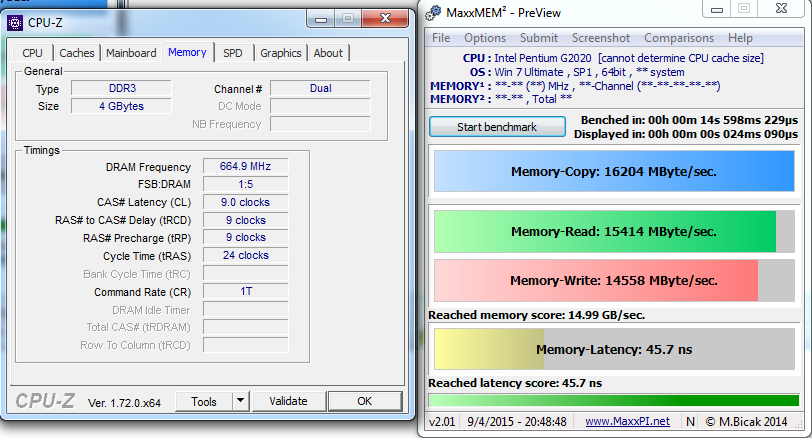This screenshot has width=812, height=439.
Task: Open the About tab
Action: [x=328, y=53]
